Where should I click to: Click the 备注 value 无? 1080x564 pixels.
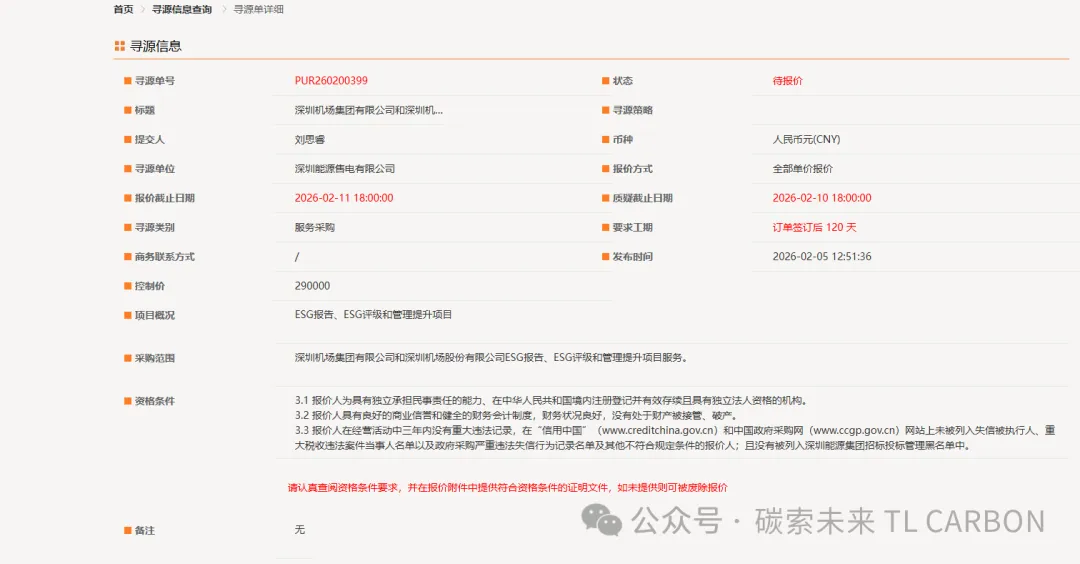tap(300, 530)
